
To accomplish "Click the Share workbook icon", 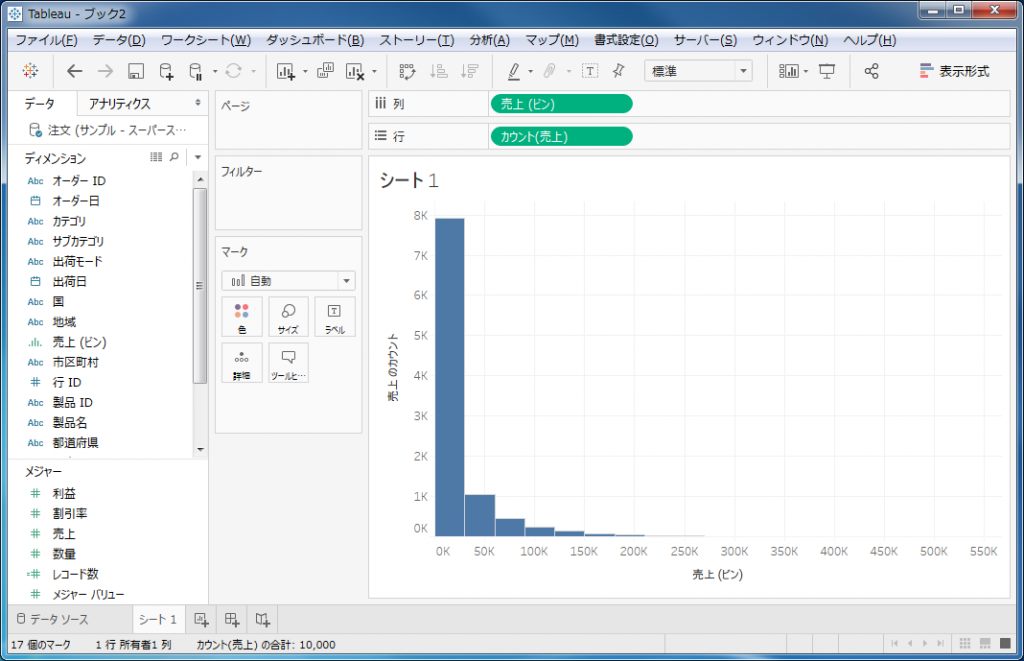I will coord(871,71).
